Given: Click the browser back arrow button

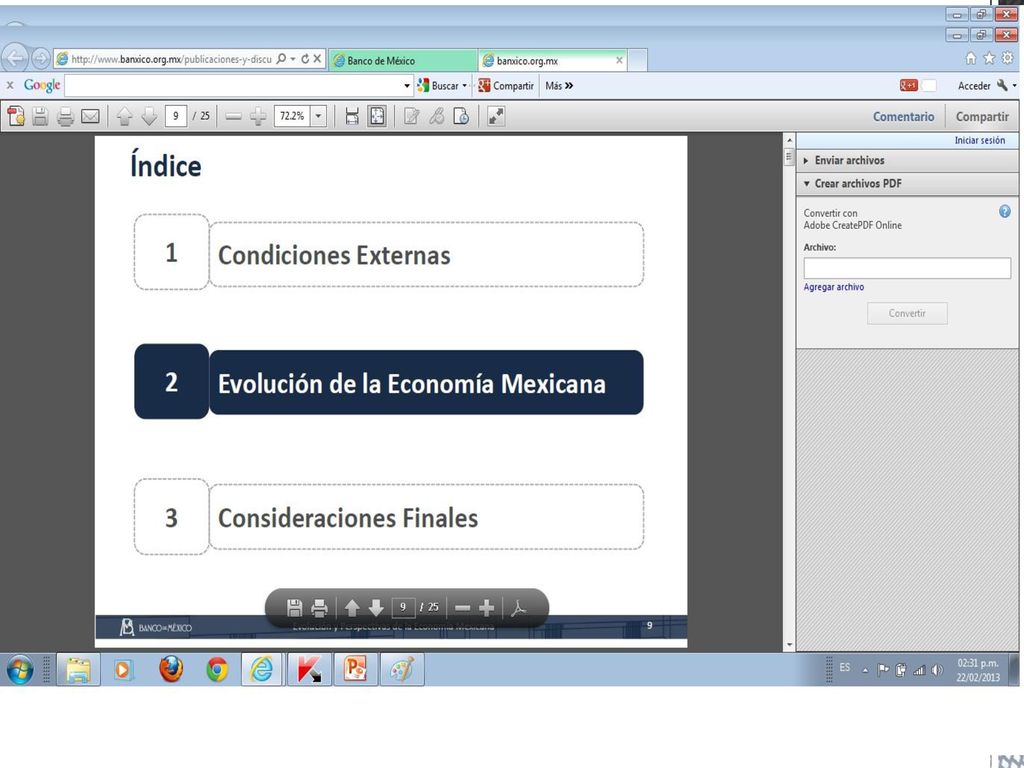Looking at the screenshot, I should 14,59.
